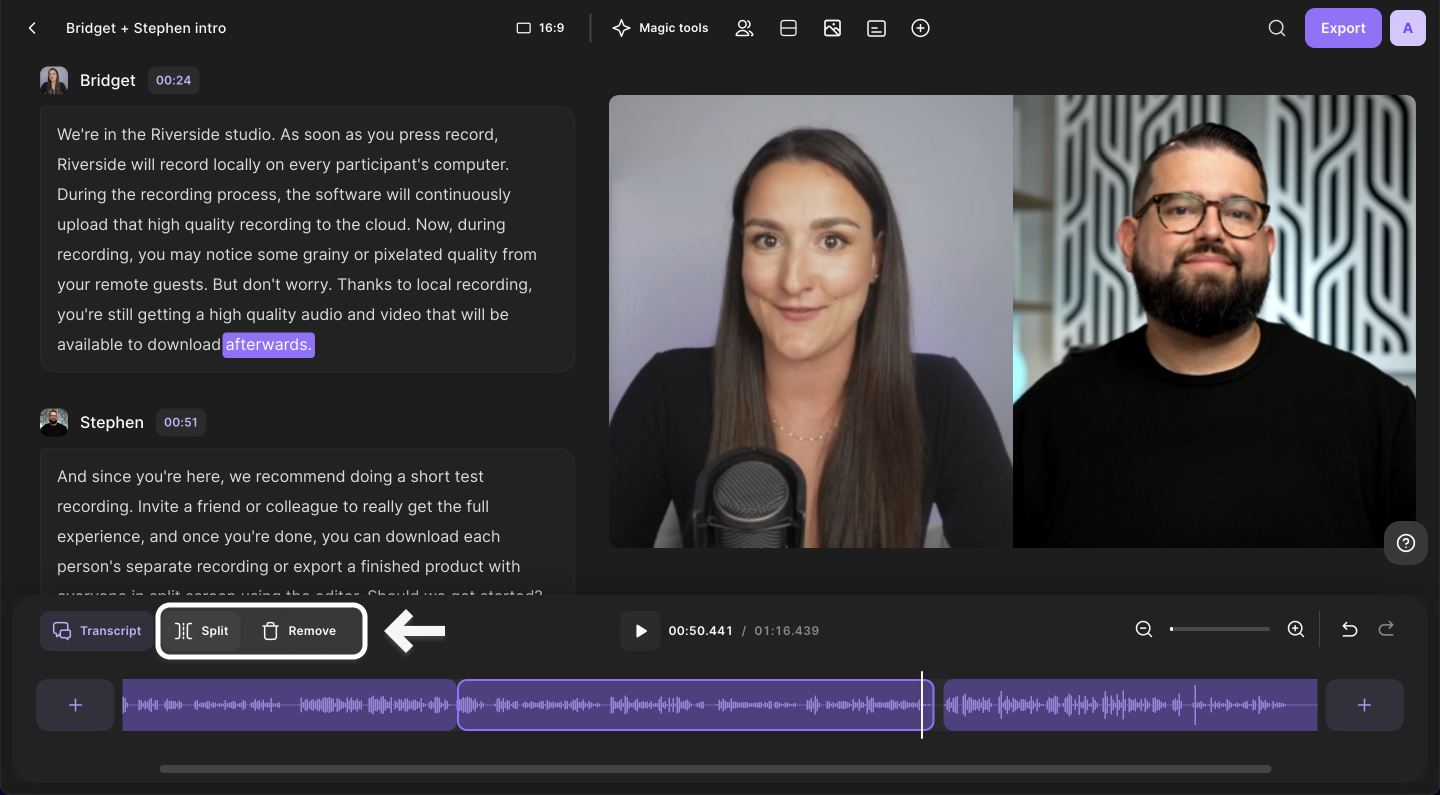Click the 00:24 timestamp next to Bridget

click(173, 80)
